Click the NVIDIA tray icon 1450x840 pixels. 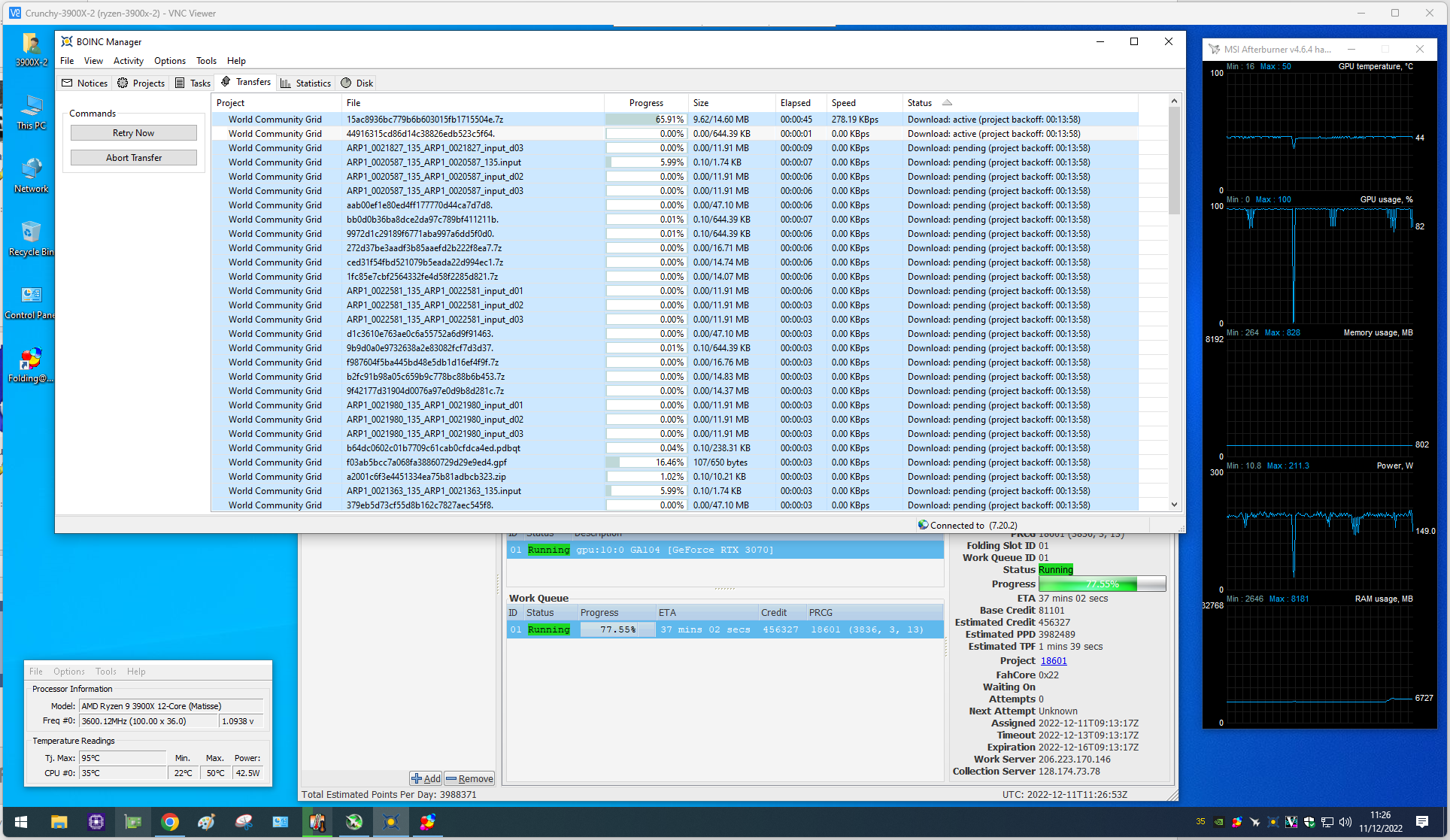(1218, 822)
